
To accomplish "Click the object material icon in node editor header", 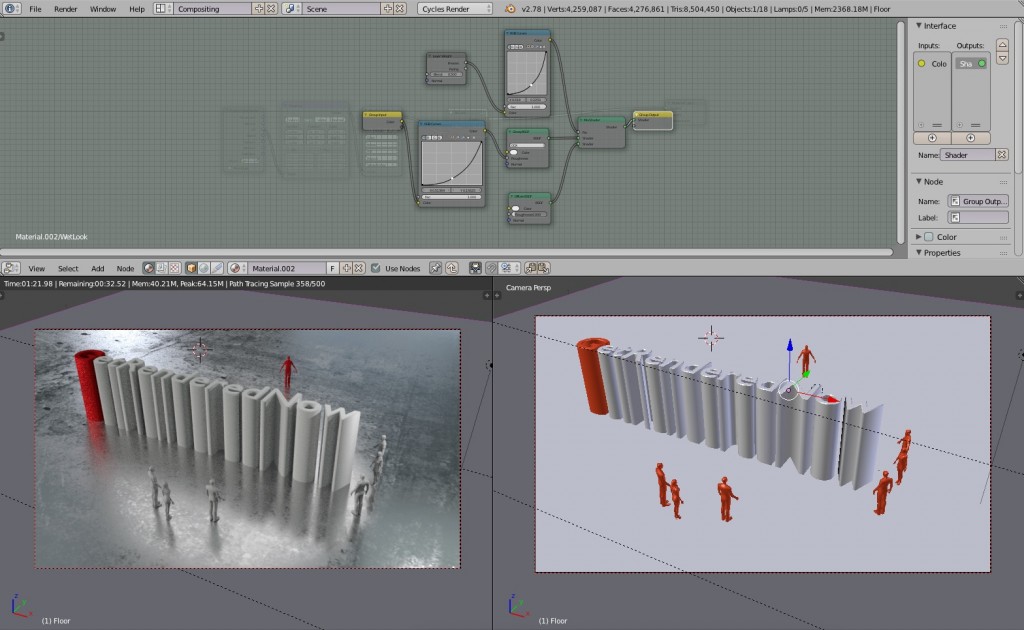I will pos(190,268).
